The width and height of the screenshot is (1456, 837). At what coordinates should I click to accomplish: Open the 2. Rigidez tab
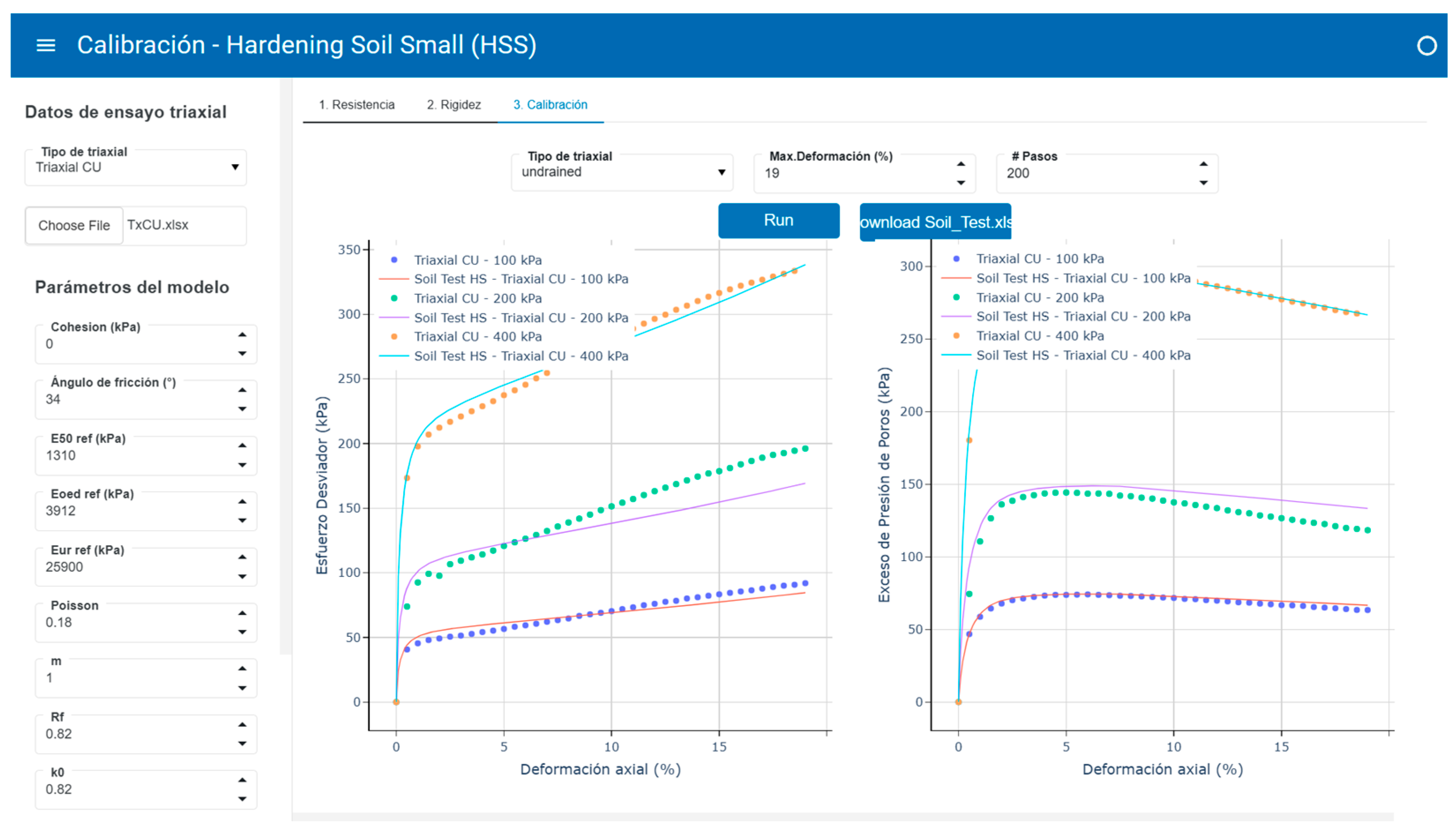[x=453, y=104]
